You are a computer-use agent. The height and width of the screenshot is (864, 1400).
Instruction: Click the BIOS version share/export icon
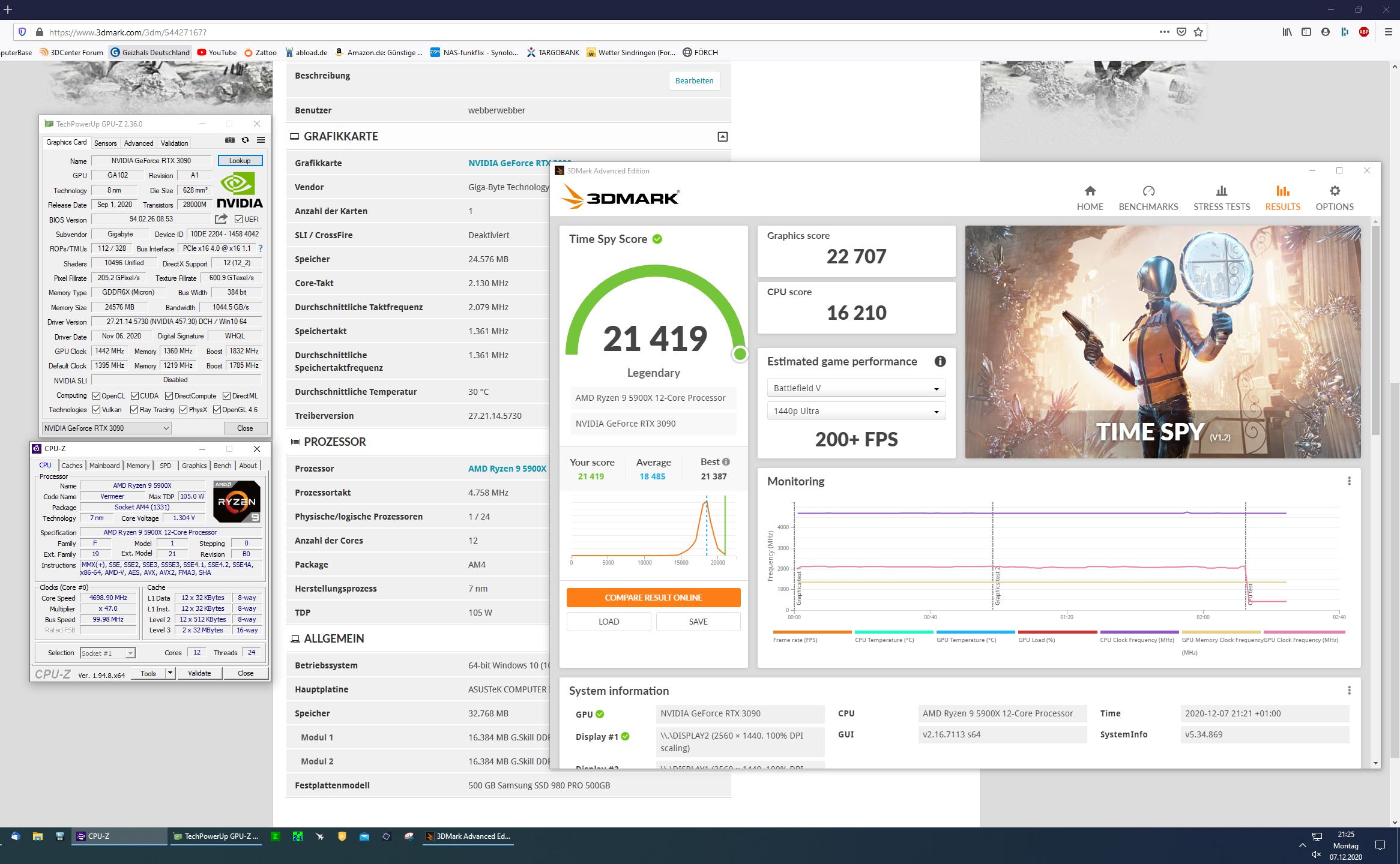click(x=222, y=219)
